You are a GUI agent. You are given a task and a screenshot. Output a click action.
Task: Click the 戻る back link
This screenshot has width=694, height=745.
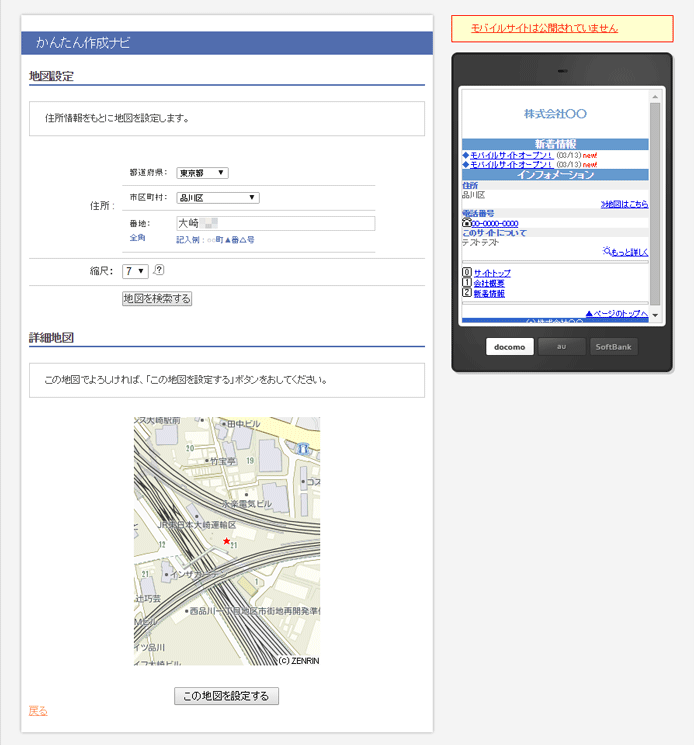[x=38, y=711]
